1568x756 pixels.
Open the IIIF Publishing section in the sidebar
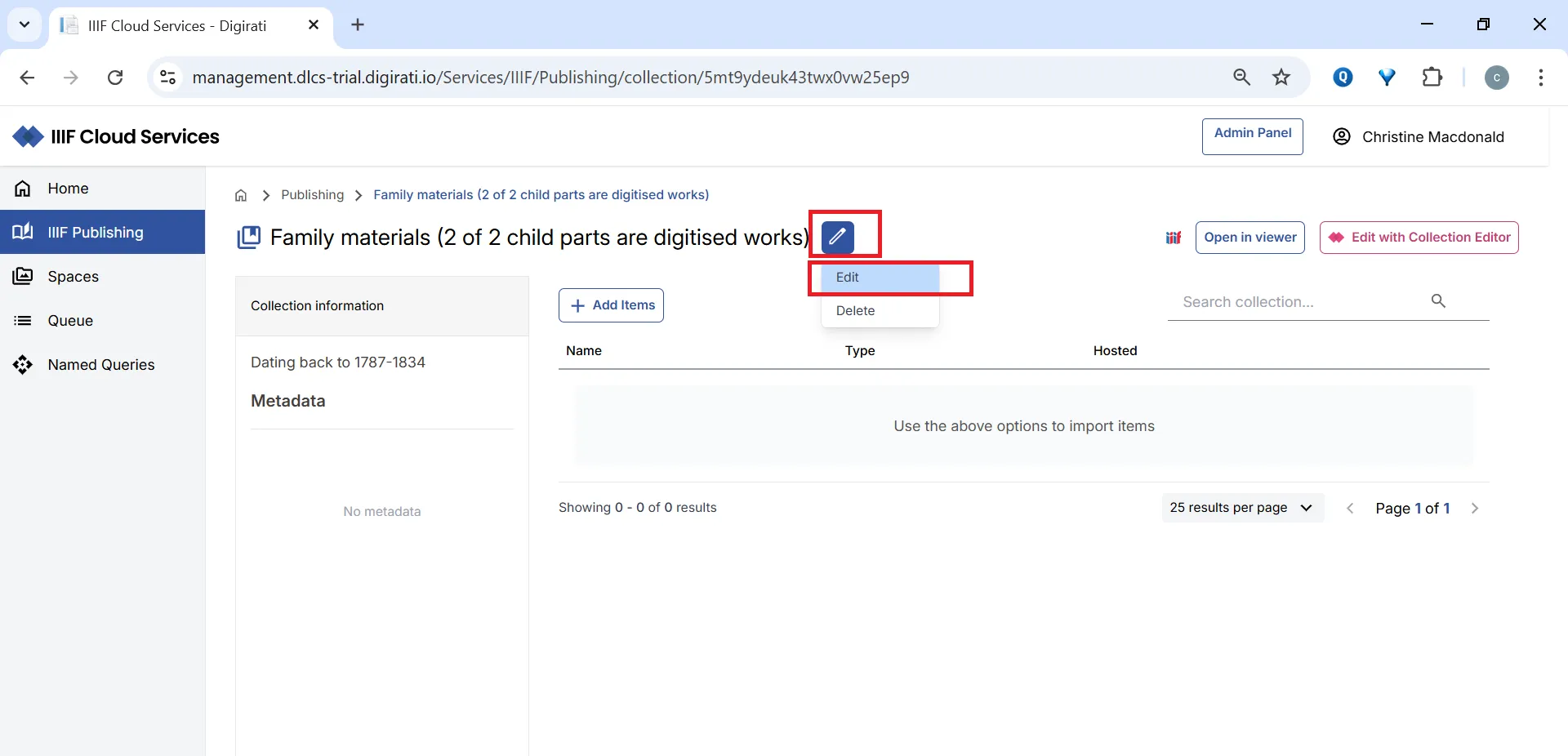[x=96, y=232]
